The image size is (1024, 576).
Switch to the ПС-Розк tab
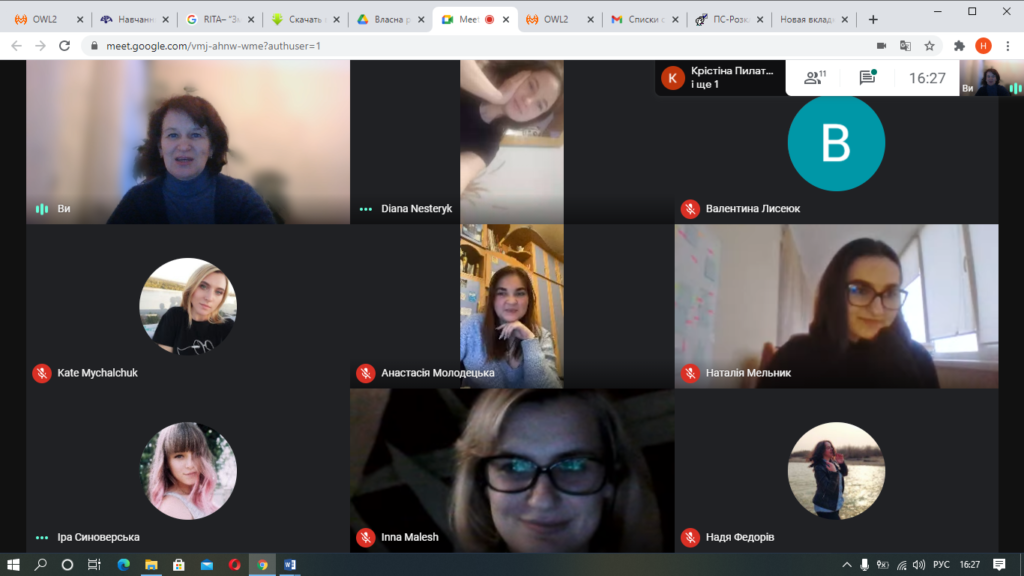coord(729,20)
